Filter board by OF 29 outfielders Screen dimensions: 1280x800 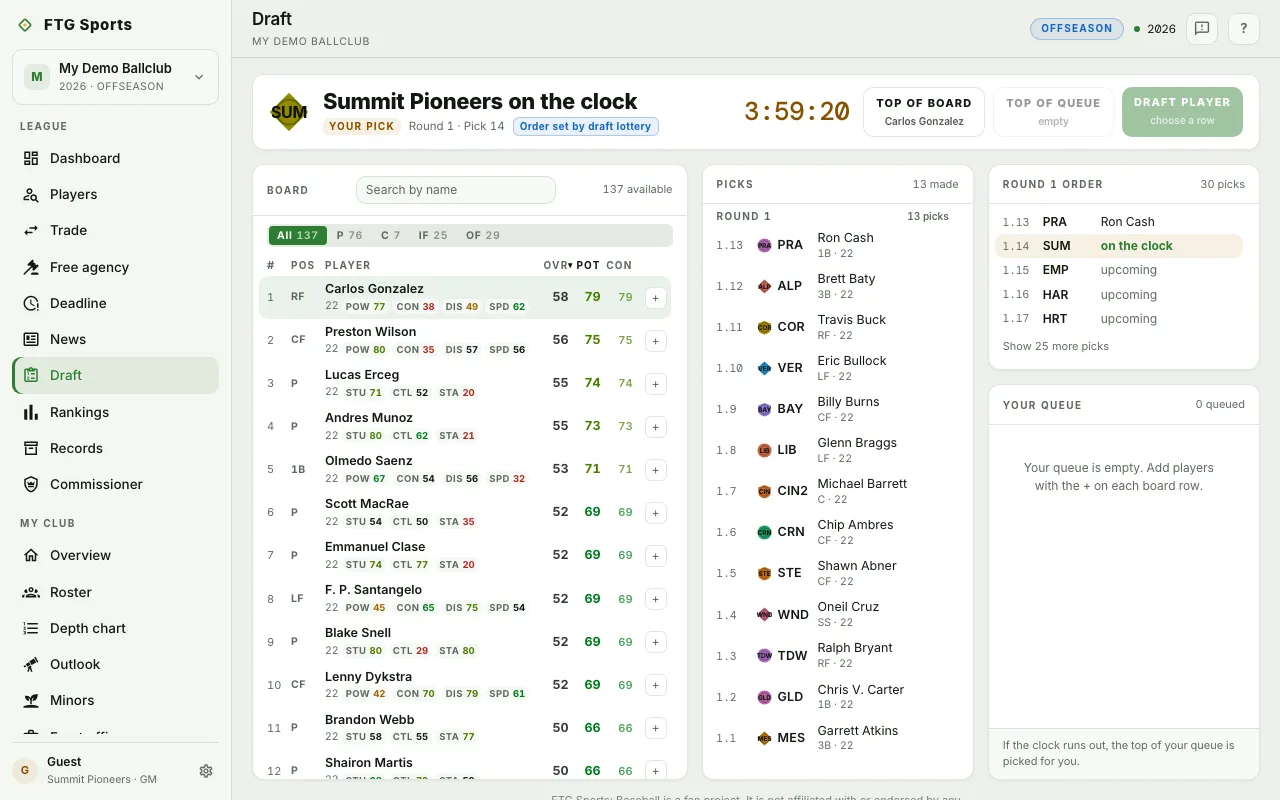[483, 235]
